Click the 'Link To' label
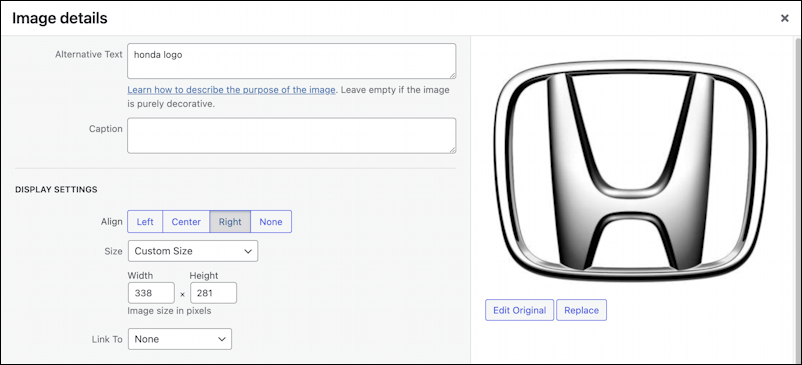The height and width of the screenshot is (365, 802). 107,339
